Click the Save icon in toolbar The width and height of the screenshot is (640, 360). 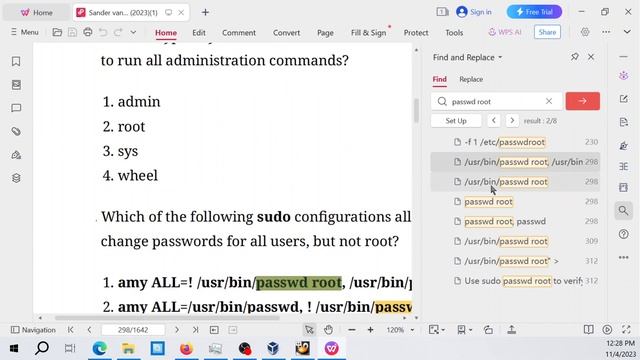pos(72,32)
